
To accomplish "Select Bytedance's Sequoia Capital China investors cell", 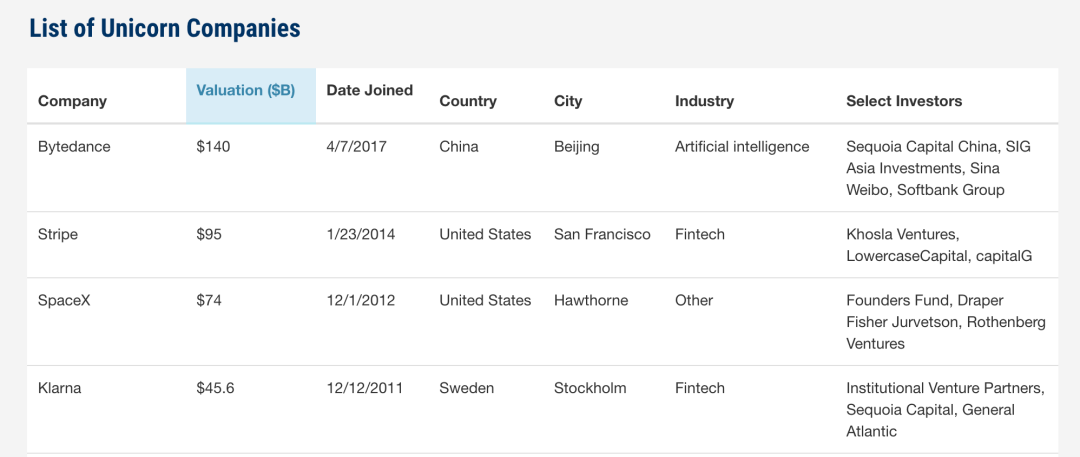I will [x=938, y=168].
